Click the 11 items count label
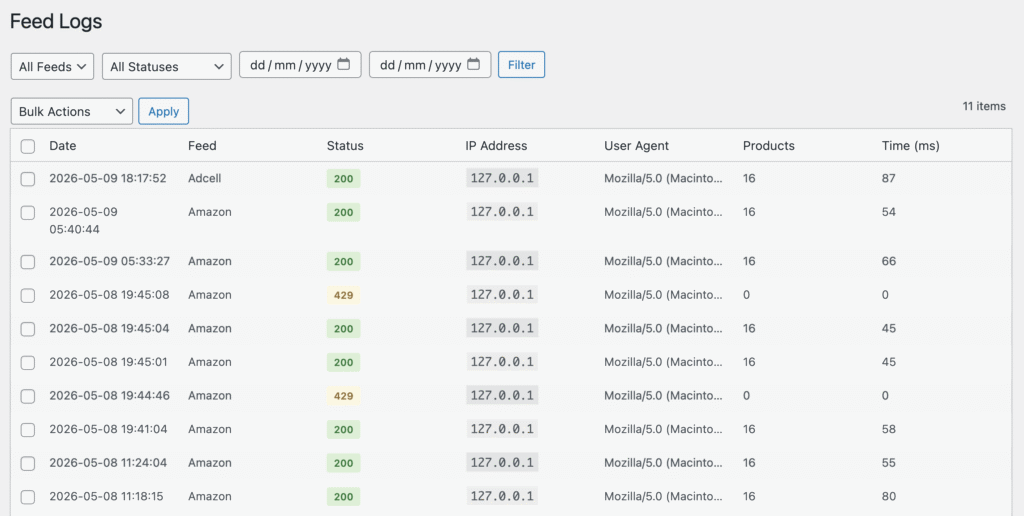 tap(984, 106)
